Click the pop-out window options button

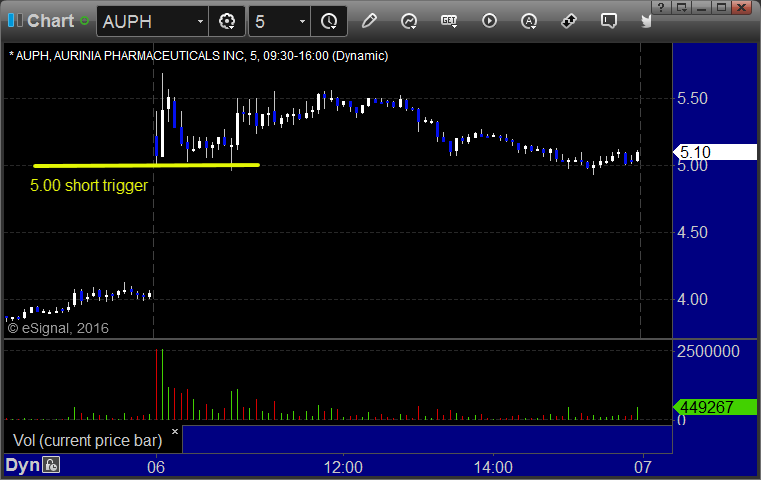click(681, 7)
